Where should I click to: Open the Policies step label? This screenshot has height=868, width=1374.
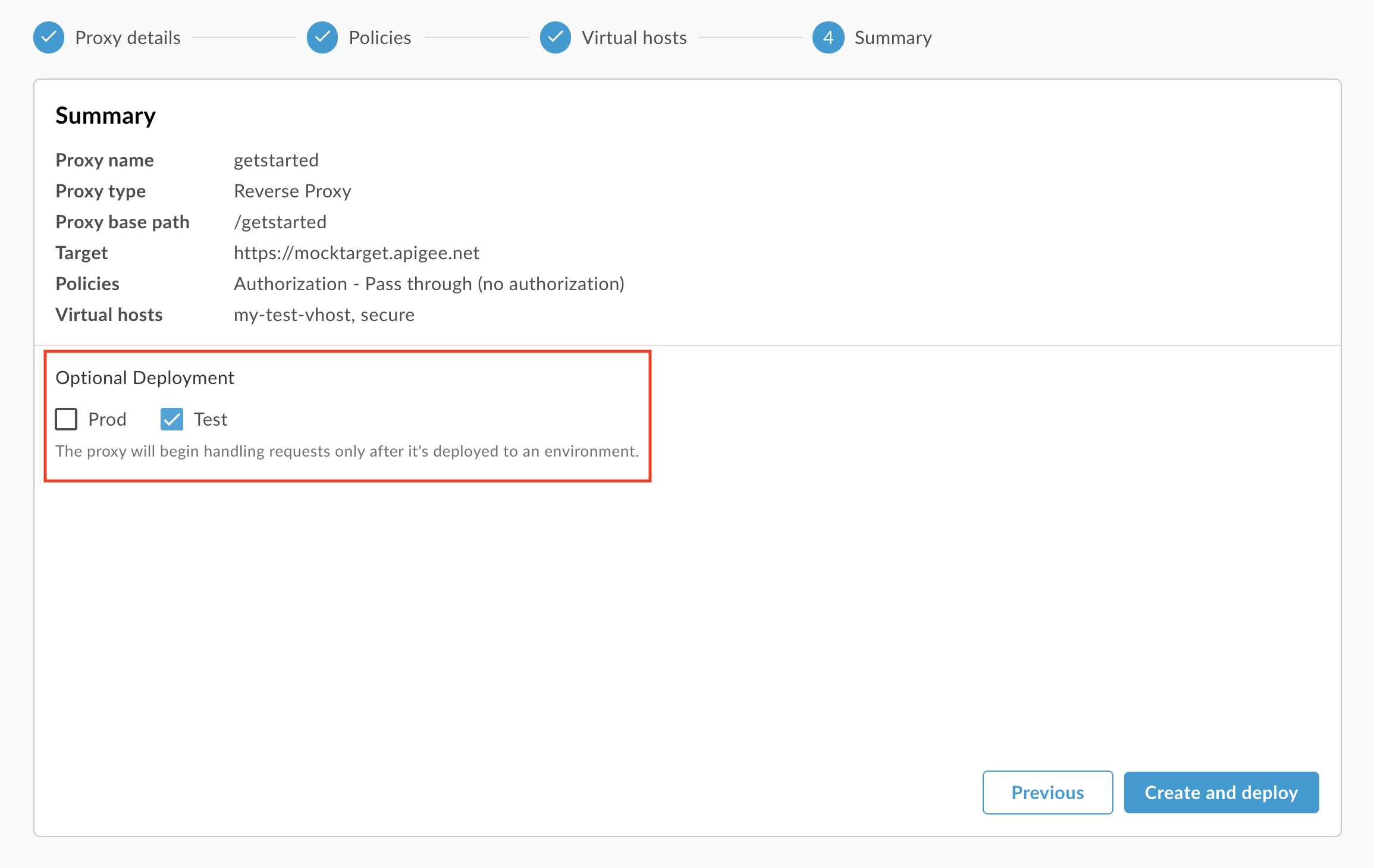tap(379, 38)
